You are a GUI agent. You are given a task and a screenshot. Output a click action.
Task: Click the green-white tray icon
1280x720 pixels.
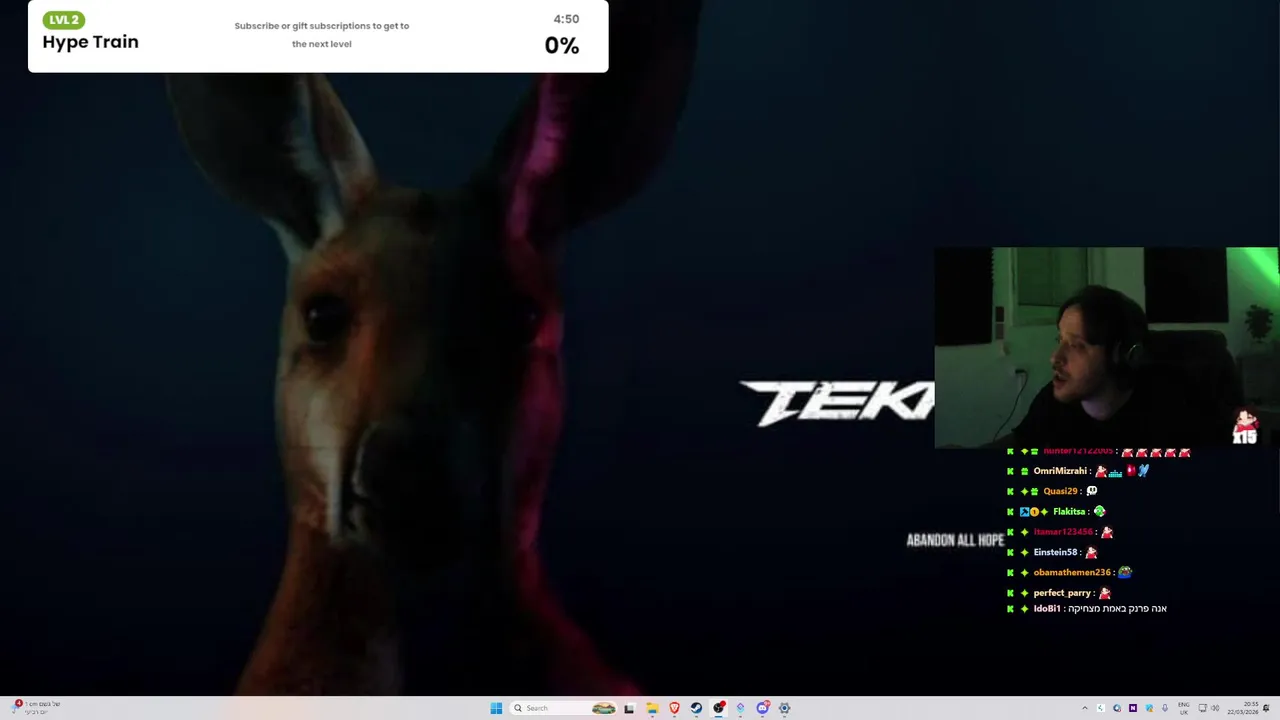[x=1101, y=708]
